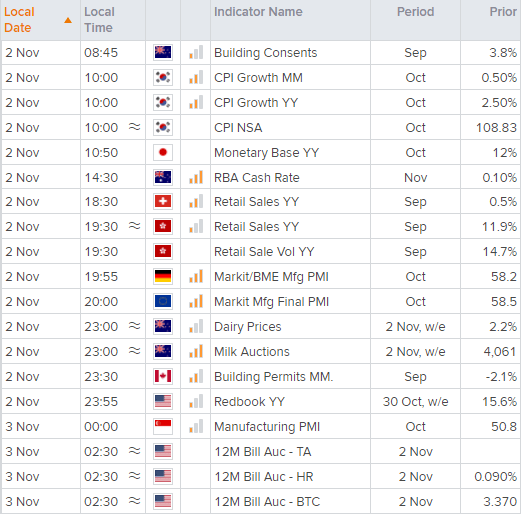Click the German flag beside Markit/BME Mfg PMI

click(x=163, y=276)
